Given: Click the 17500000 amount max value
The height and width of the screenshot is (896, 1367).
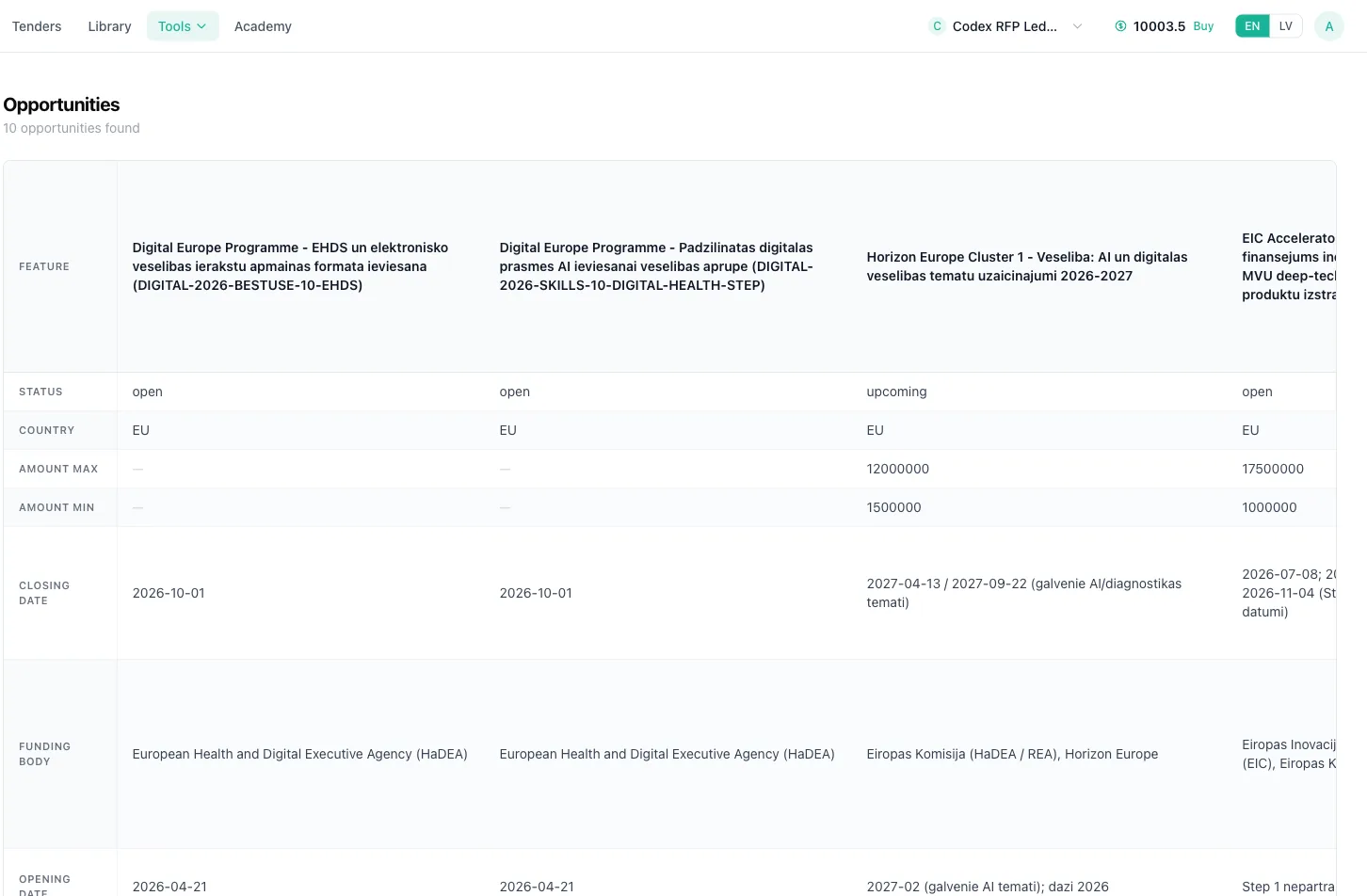Looking at the screenshot, I should pyautogui.click(x=1273, y=469).
